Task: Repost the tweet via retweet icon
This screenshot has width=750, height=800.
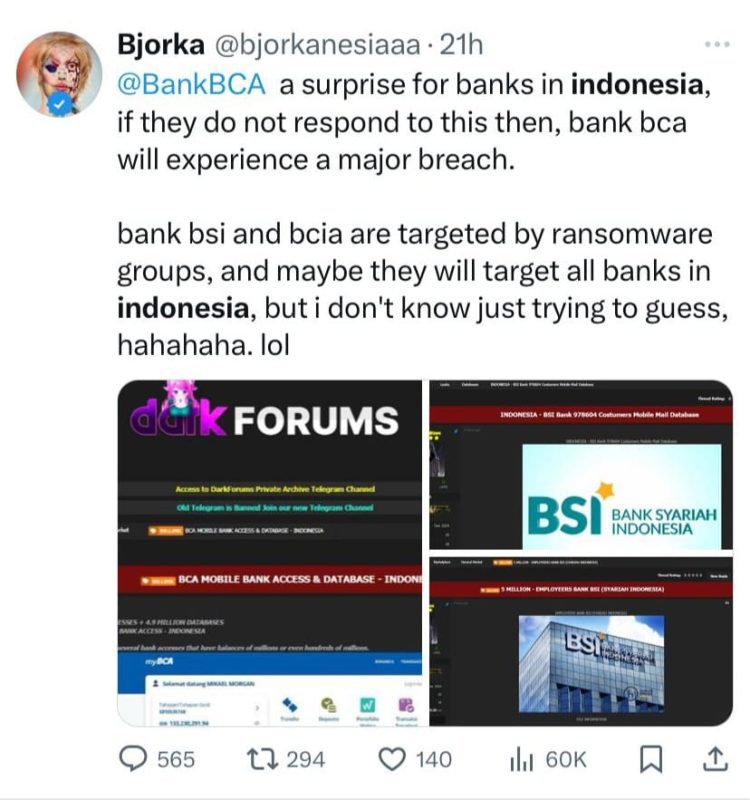Action: 262,759
